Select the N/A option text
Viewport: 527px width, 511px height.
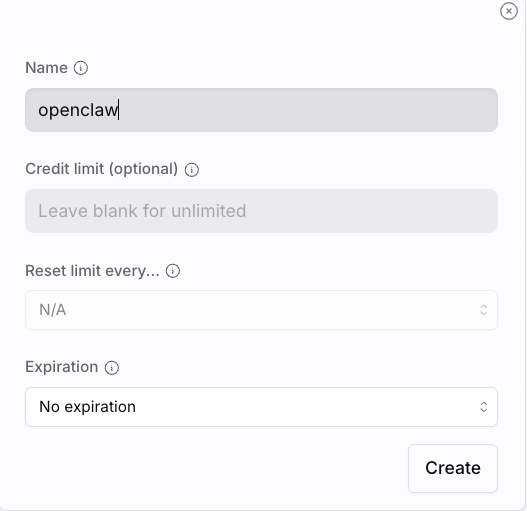[x=52, y=310]
